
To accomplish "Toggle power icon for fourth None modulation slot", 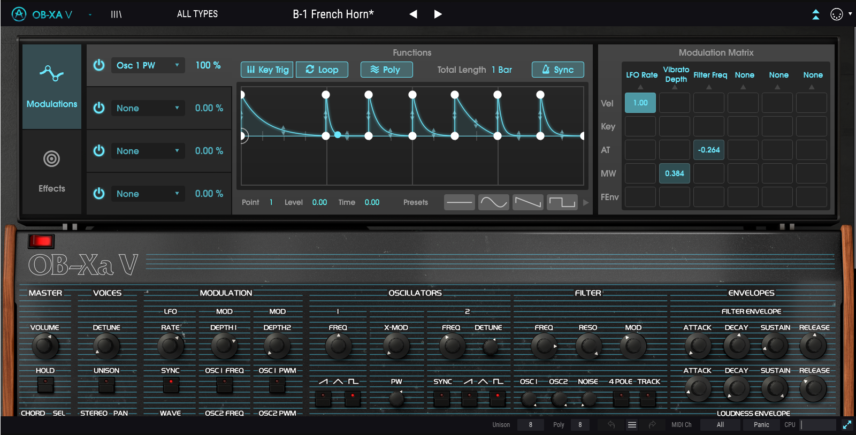I will click(x=99, y=193).
